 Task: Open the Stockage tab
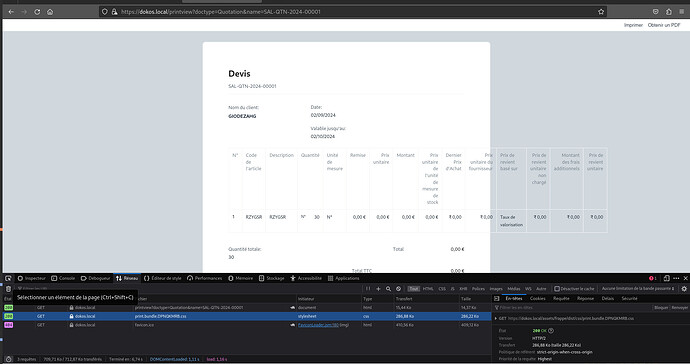272,278
